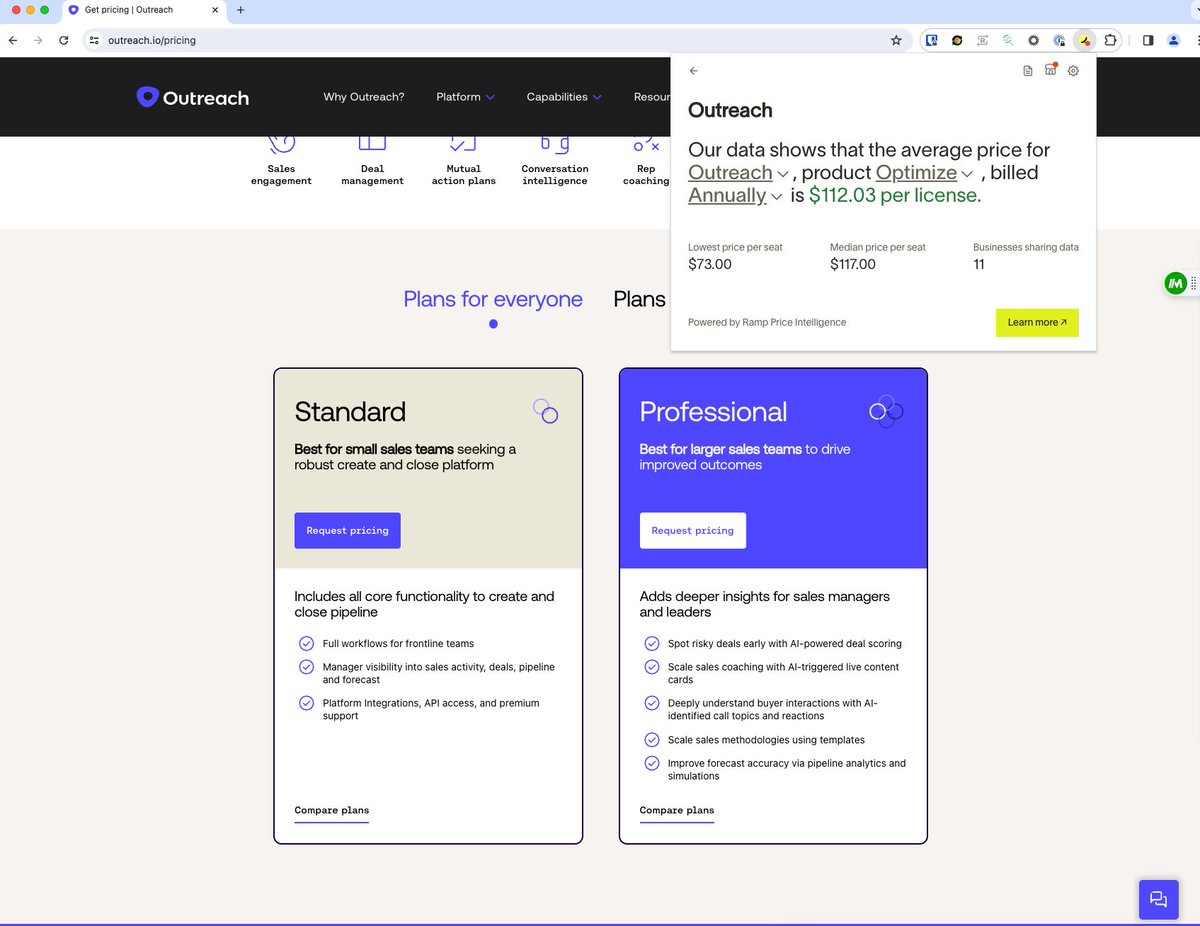Expand the Capabilities navigation menu

point(564,97)
